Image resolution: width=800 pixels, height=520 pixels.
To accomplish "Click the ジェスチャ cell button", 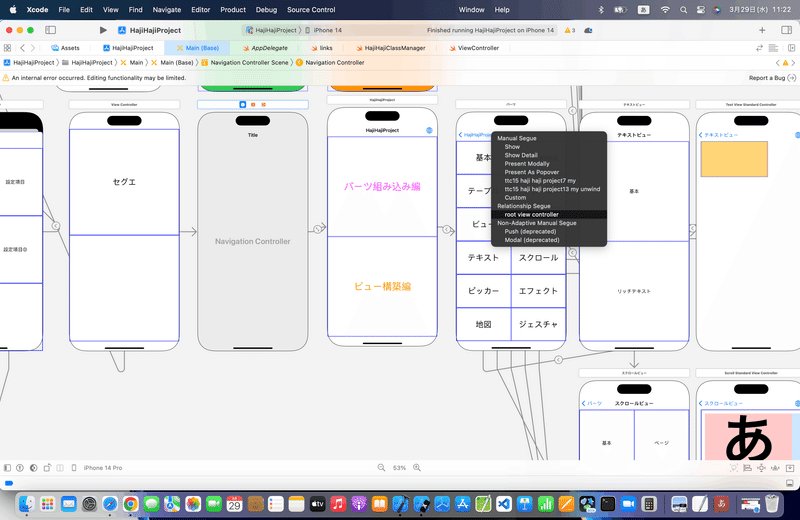I will tap(538, 324).
